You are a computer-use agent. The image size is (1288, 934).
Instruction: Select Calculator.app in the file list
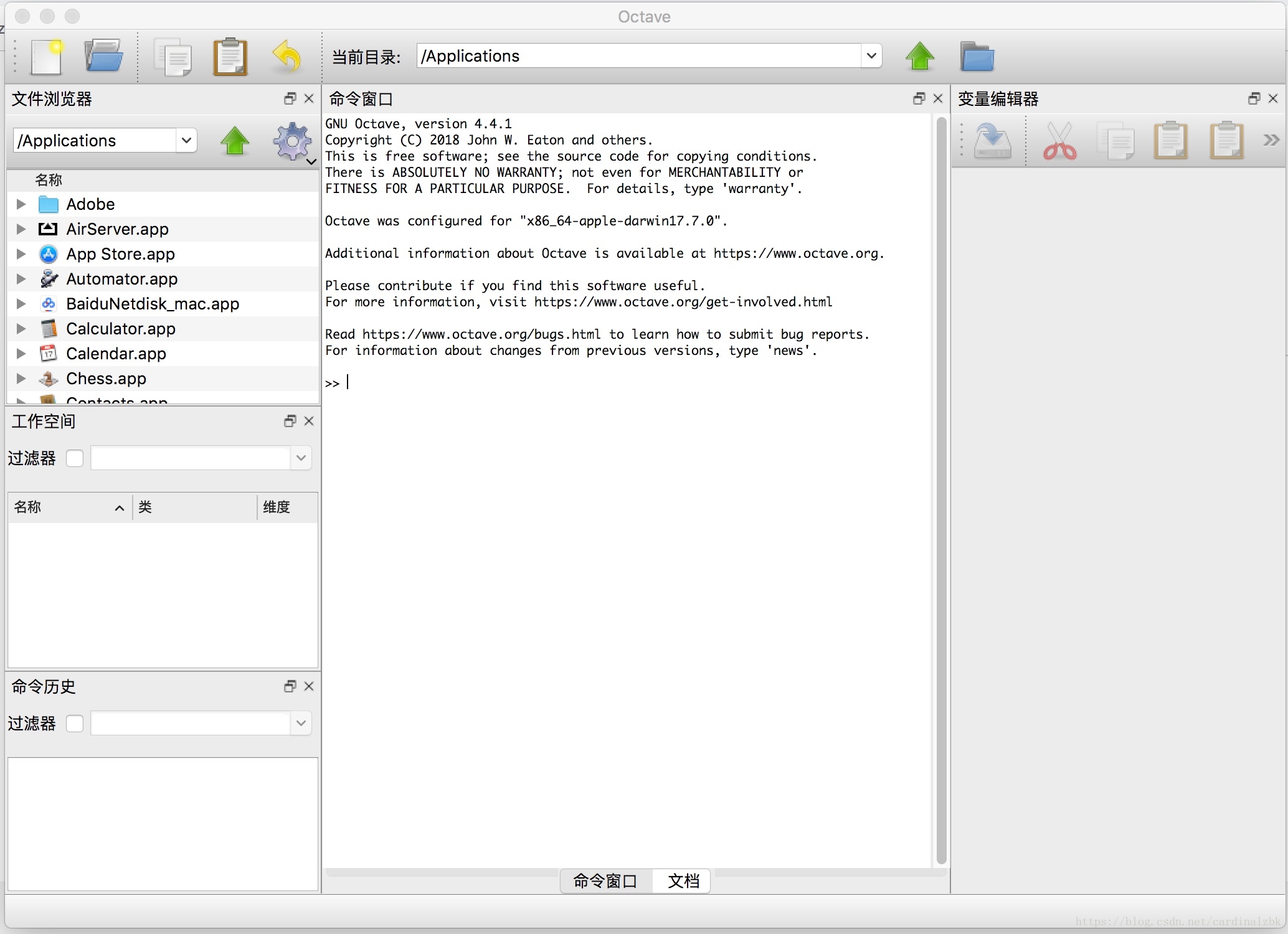(163, 329)
